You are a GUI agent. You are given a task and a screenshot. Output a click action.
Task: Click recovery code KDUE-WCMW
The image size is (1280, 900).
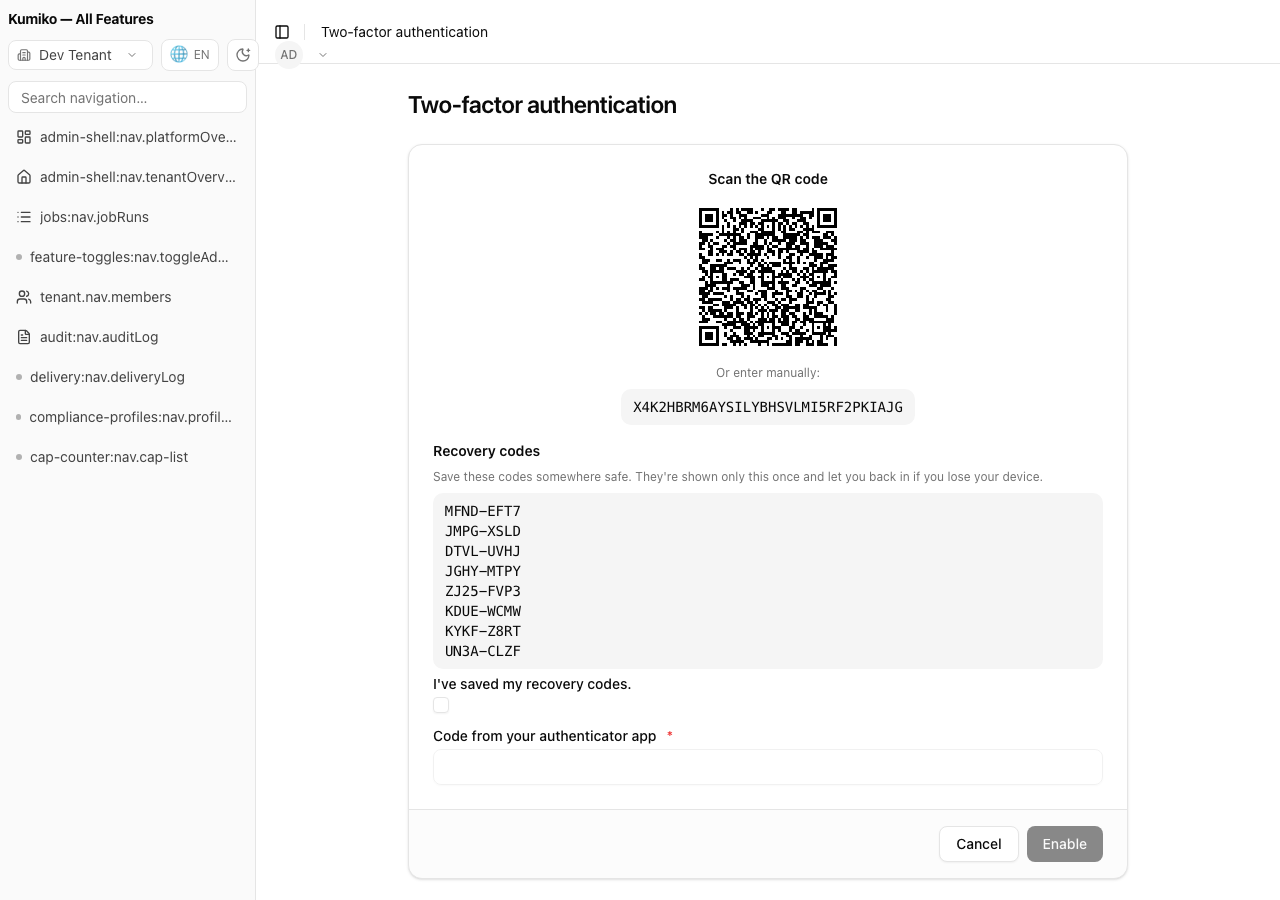(x=483, y=611)
